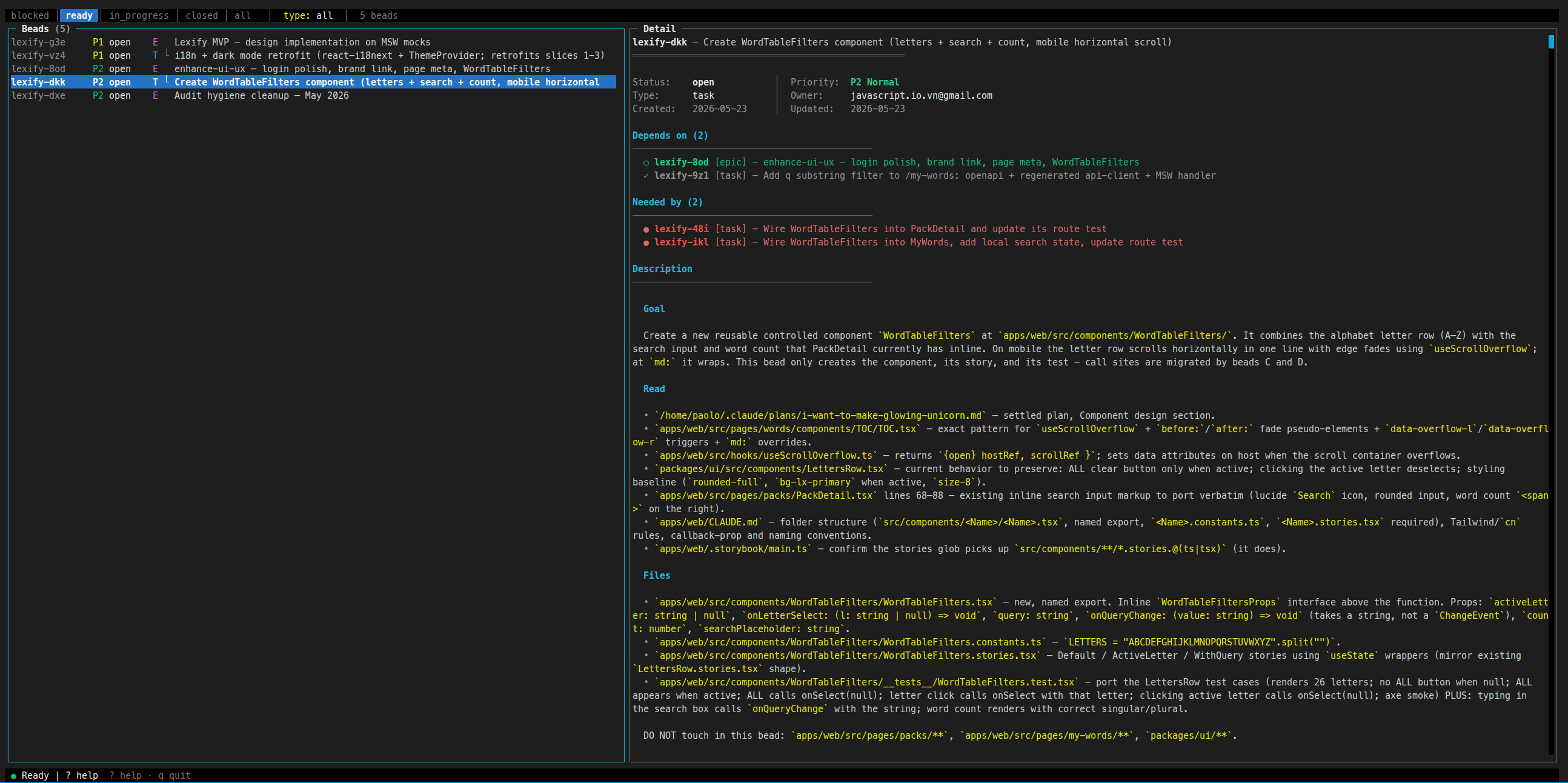This screenshot has width=1568, height=783.
Task: Click the P2 Normal priority value
Action: coord(874,82)
